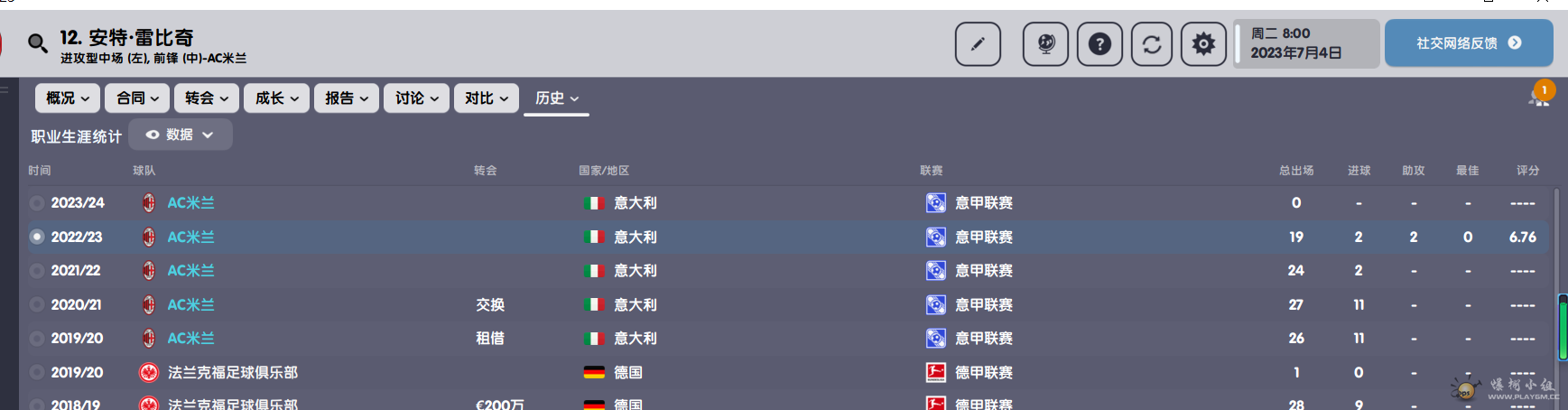Click the Serie A league logo in 2021/22 row

tap(936, 270)
